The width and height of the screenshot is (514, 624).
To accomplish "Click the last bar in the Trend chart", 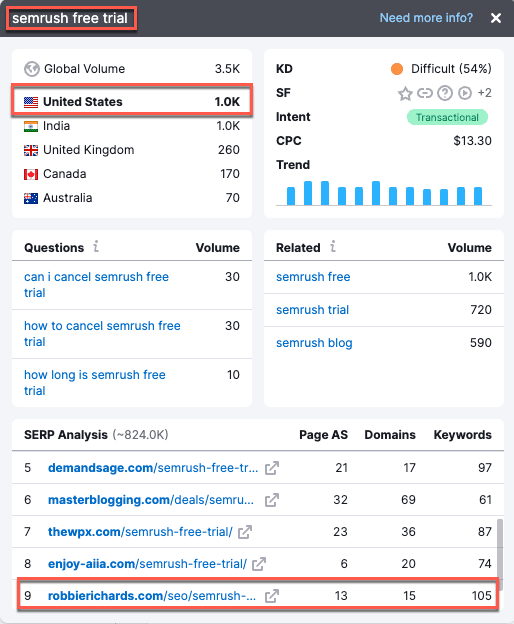I will [478, 196].
